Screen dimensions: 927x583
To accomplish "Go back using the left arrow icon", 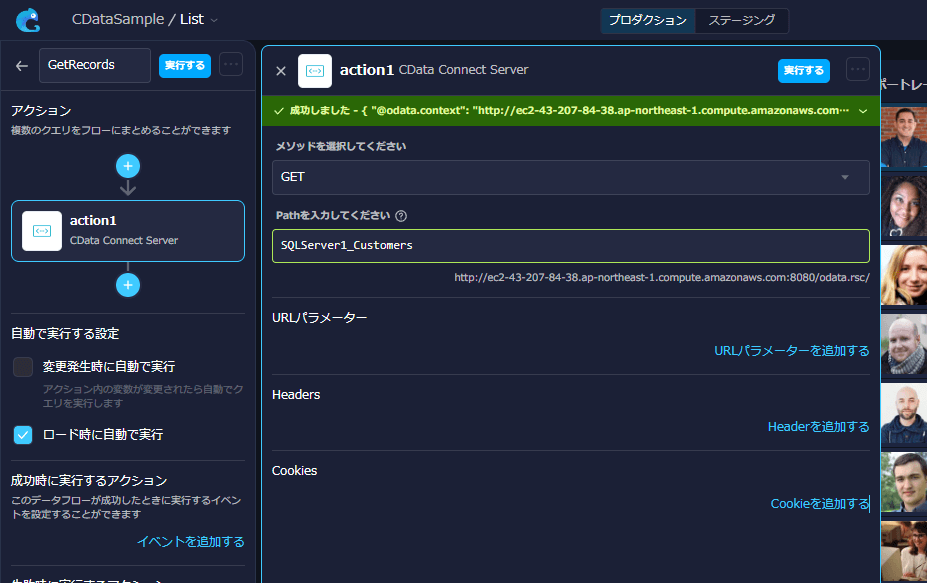I will 22,66.
